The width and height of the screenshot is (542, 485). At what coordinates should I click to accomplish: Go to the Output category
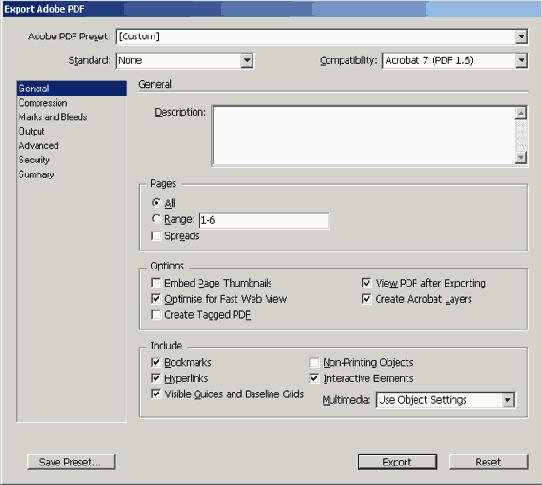tap(72, 131)
